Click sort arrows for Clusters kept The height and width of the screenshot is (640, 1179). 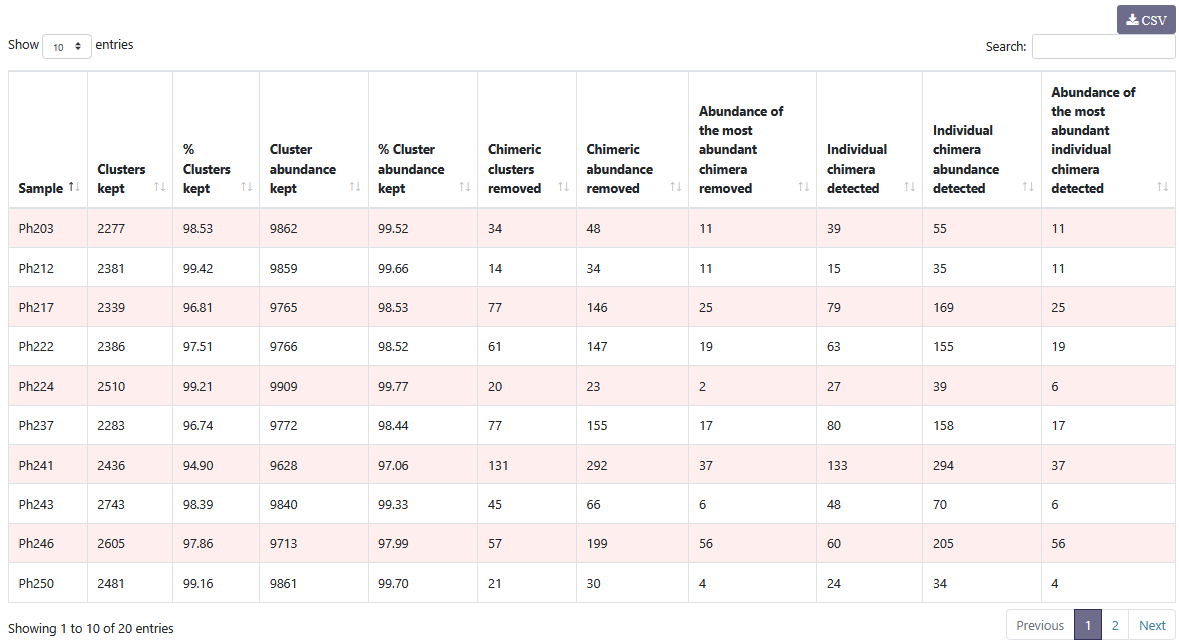tap(159, 187)
